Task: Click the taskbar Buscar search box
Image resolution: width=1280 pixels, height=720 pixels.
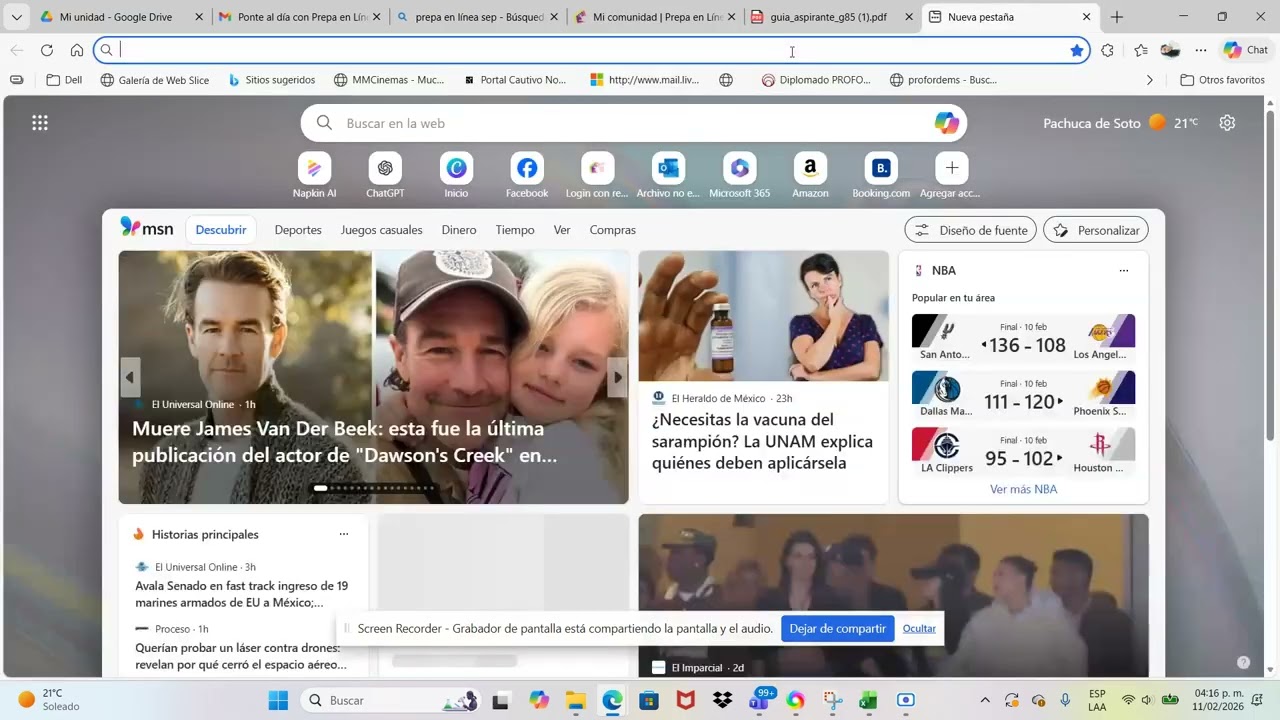Action: point(390,700)
